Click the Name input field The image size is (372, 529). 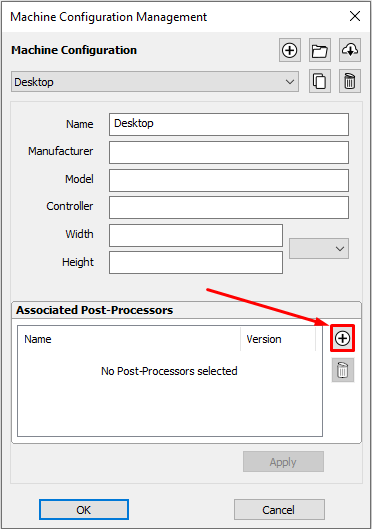click(x=229, y=124)
